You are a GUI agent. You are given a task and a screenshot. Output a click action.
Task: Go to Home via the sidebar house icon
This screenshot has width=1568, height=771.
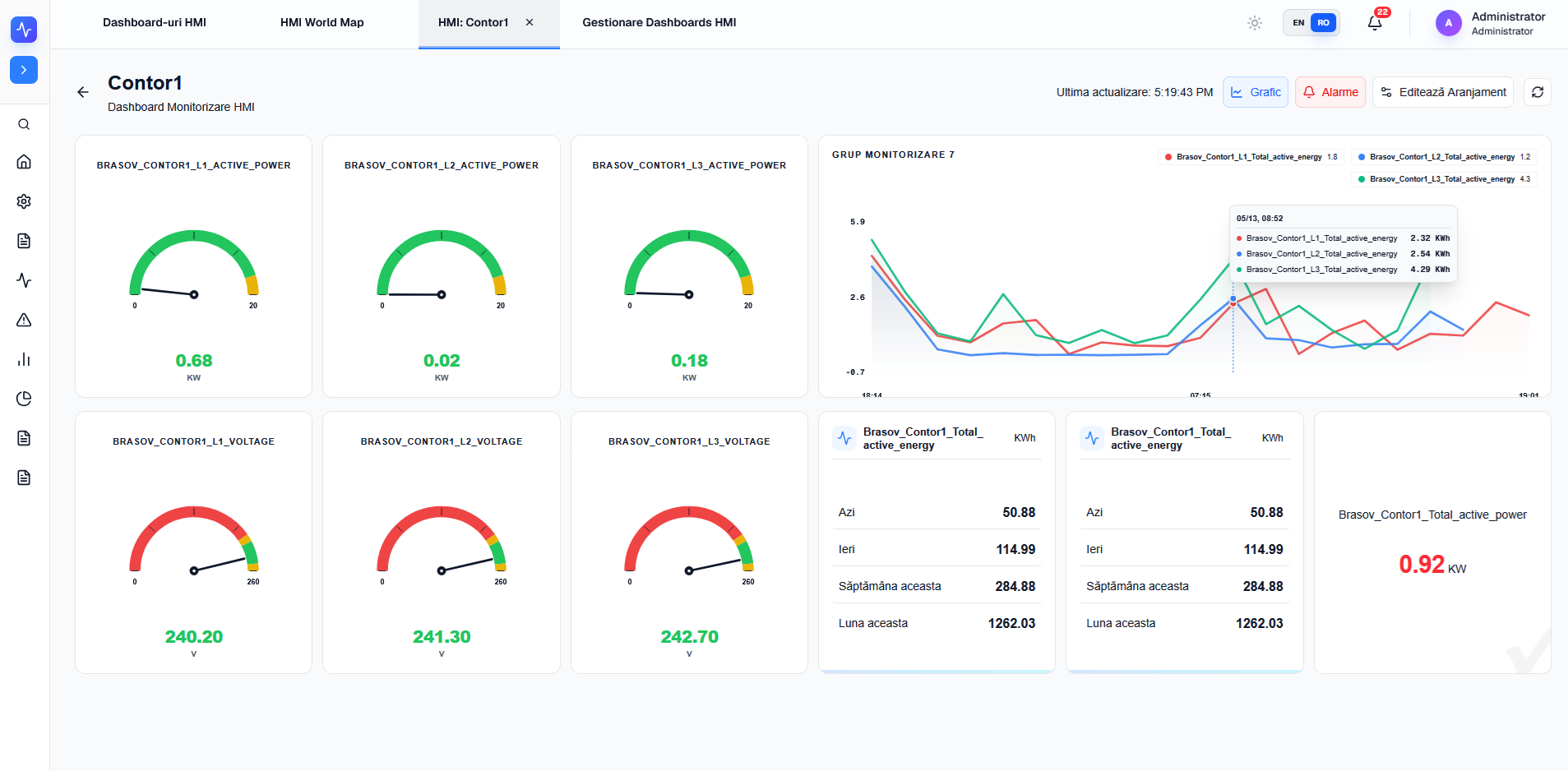24,162
